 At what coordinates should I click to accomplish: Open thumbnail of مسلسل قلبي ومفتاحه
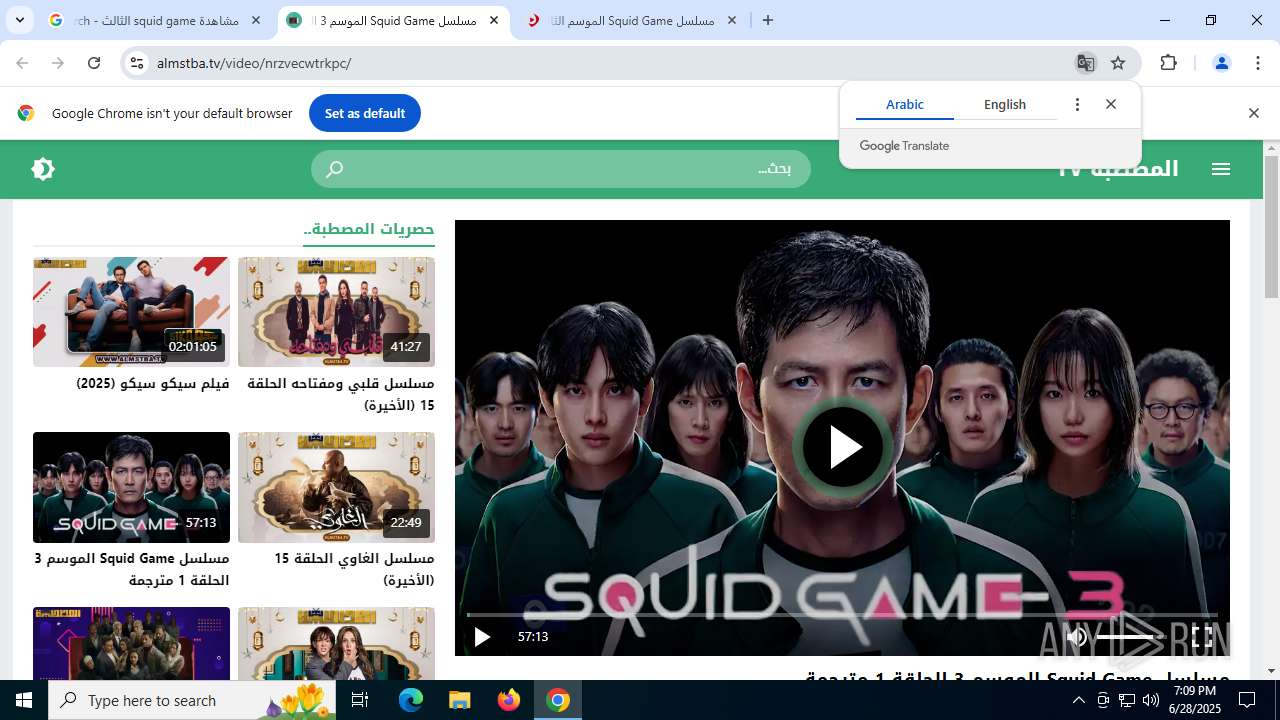click(336, 312)
